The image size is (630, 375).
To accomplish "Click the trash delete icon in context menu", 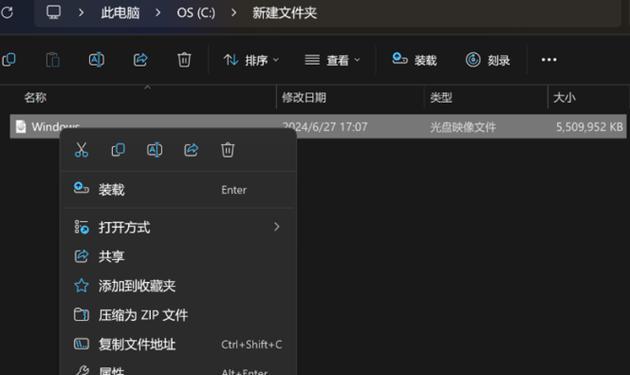I will pyautogui.click(x=228, y=150).
